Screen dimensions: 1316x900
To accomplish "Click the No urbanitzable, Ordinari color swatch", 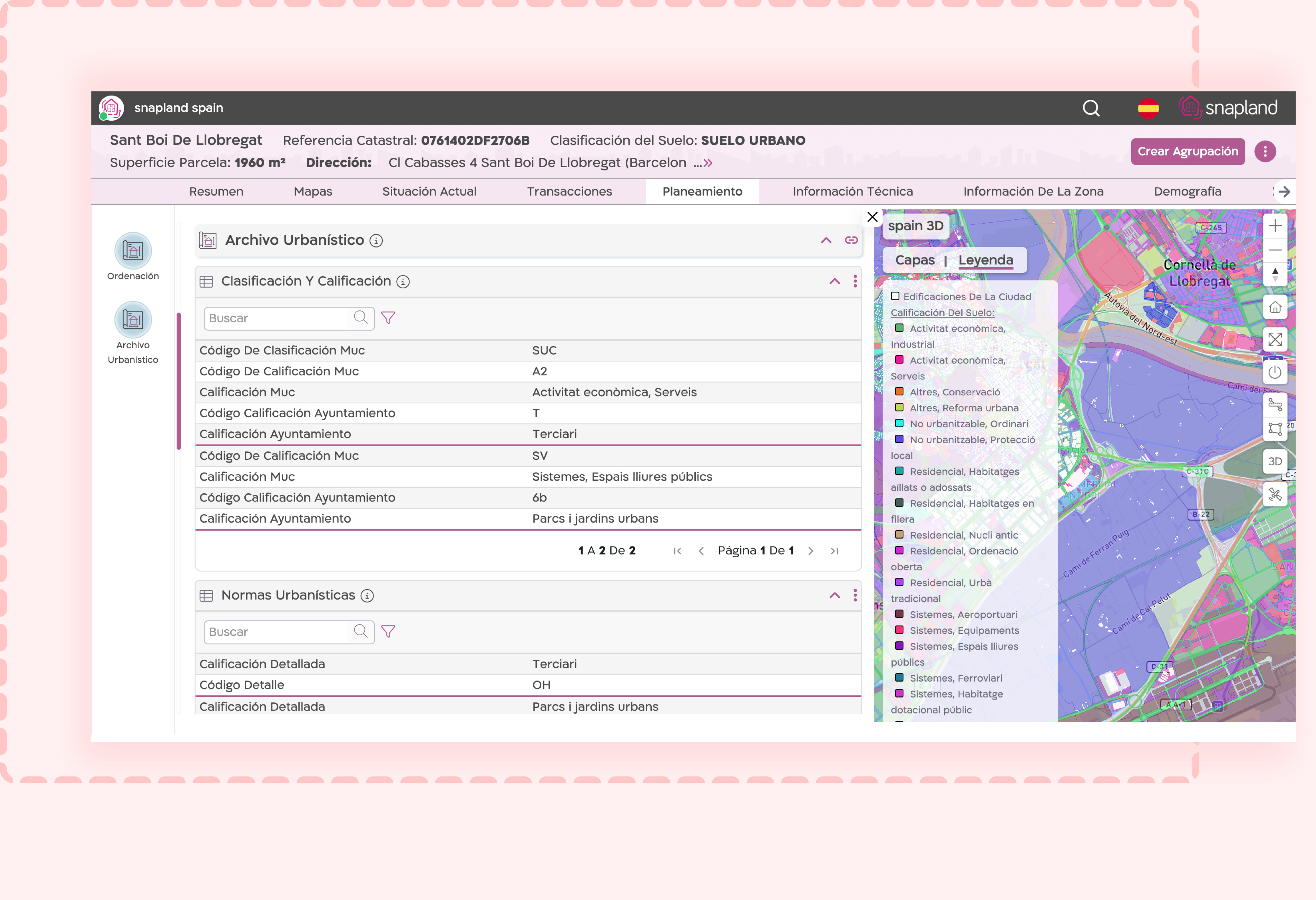I will click(x=899, y=423).
